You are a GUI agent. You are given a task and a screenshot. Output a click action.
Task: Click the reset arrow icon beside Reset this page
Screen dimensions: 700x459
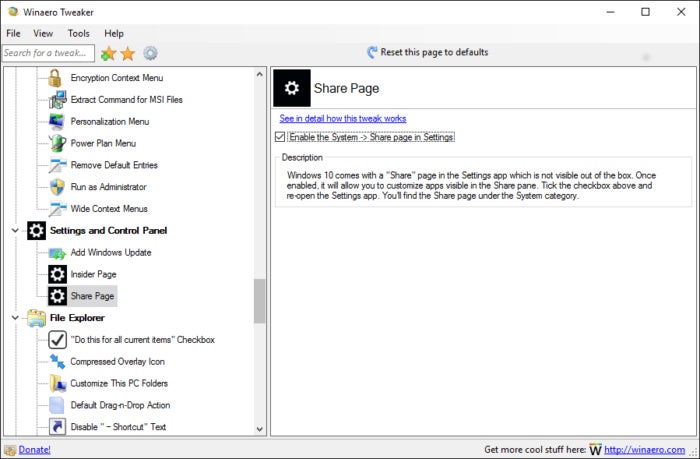(372, 52)
